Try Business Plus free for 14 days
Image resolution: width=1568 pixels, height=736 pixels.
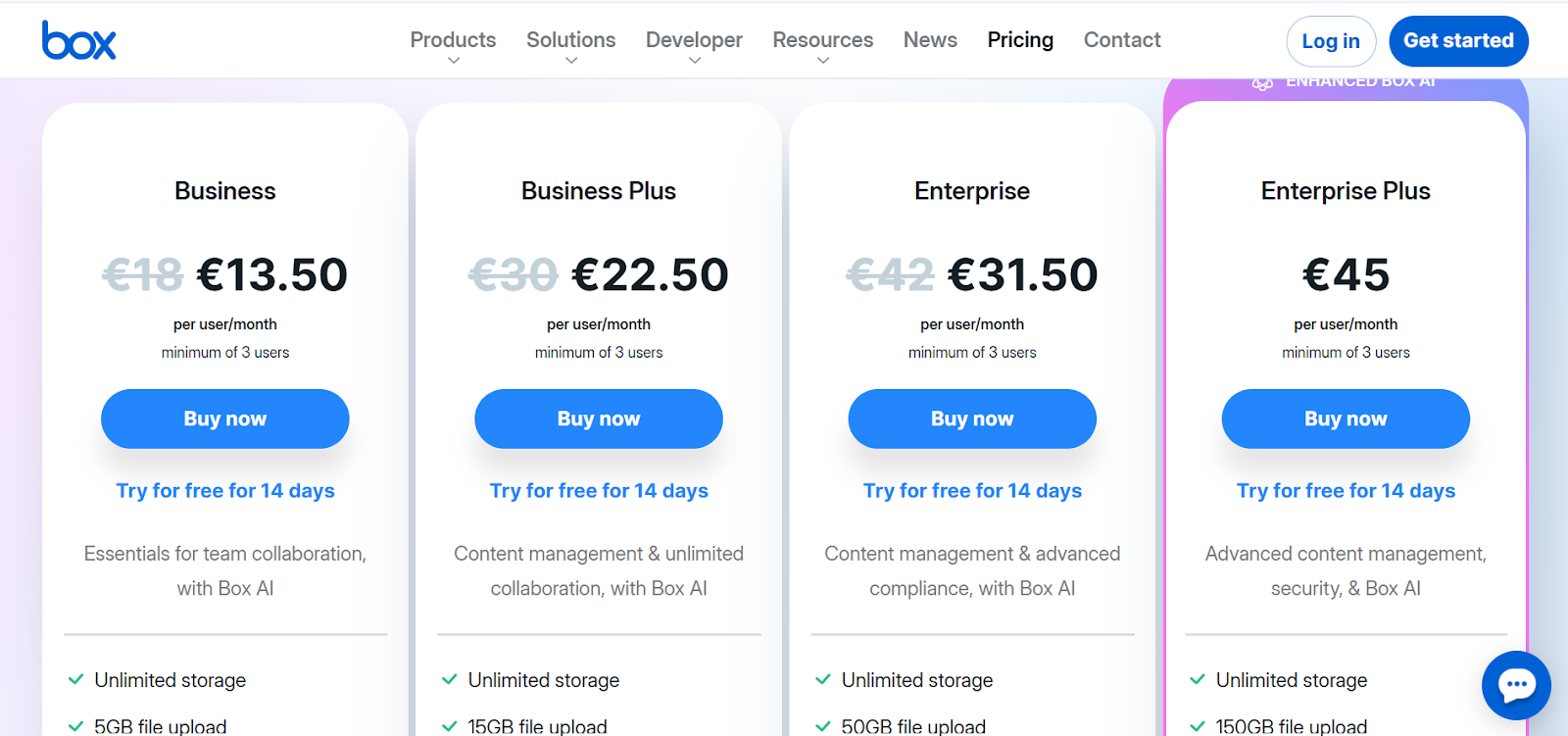[598, 490]
